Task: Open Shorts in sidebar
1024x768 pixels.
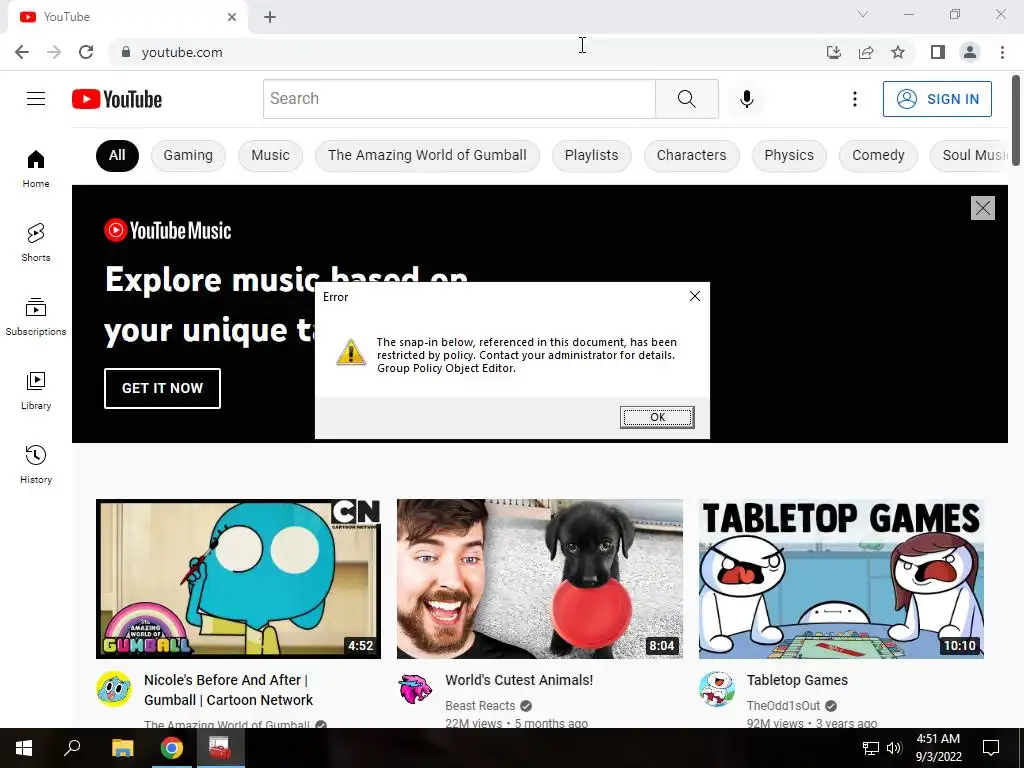Action: (x=36, y=243)
